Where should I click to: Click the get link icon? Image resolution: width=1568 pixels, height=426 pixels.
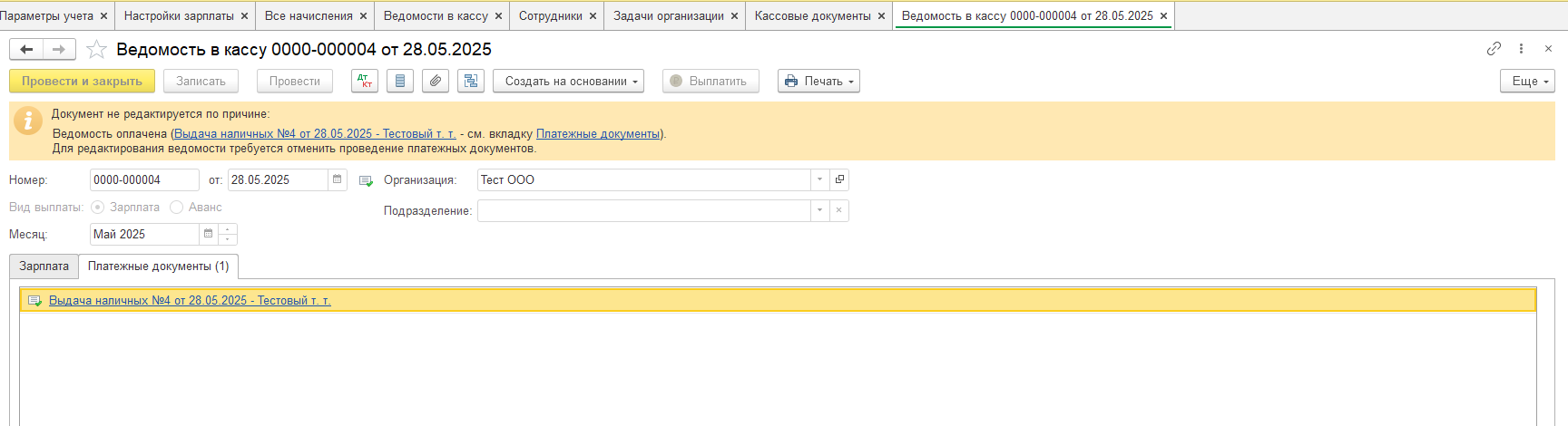(x=1494, y=49)
